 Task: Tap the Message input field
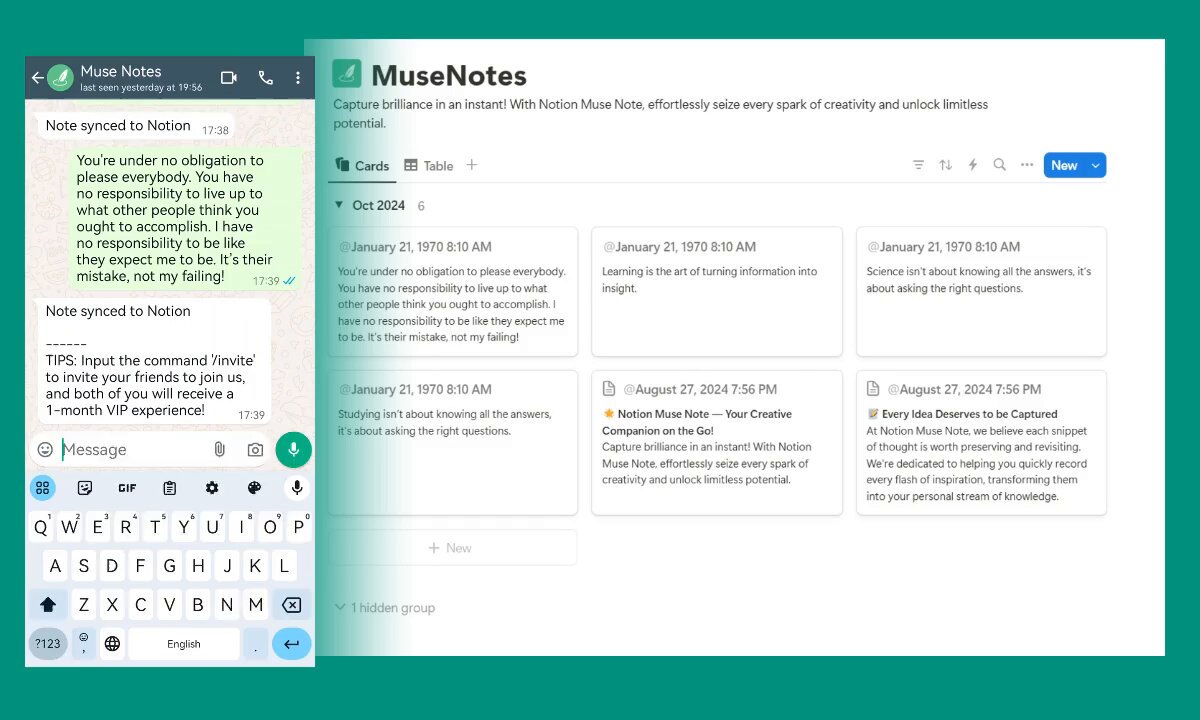(134, 450)
